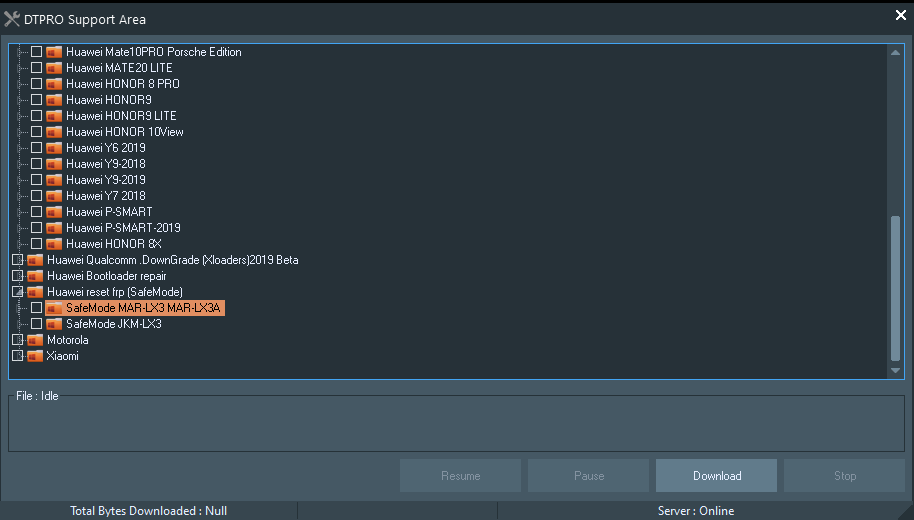The height and width of the screenshot is (520, 914).
Task: Select Huawei HONOR 10View row text
Action: tap(125, 132)
